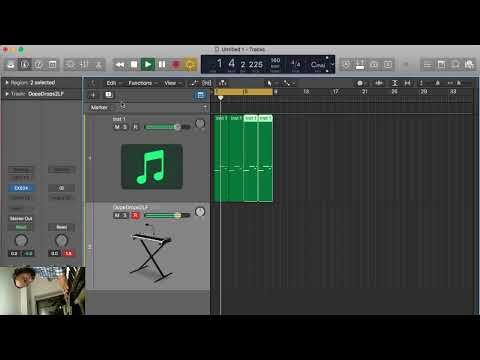Click the add track plus button
The height and width of the screenshot is (360, 480).
(93, 95)
